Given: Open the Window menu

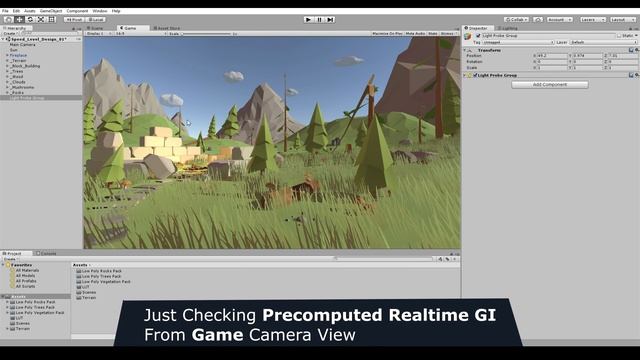Looking at the screenshot, I should [x=100, y=11].
